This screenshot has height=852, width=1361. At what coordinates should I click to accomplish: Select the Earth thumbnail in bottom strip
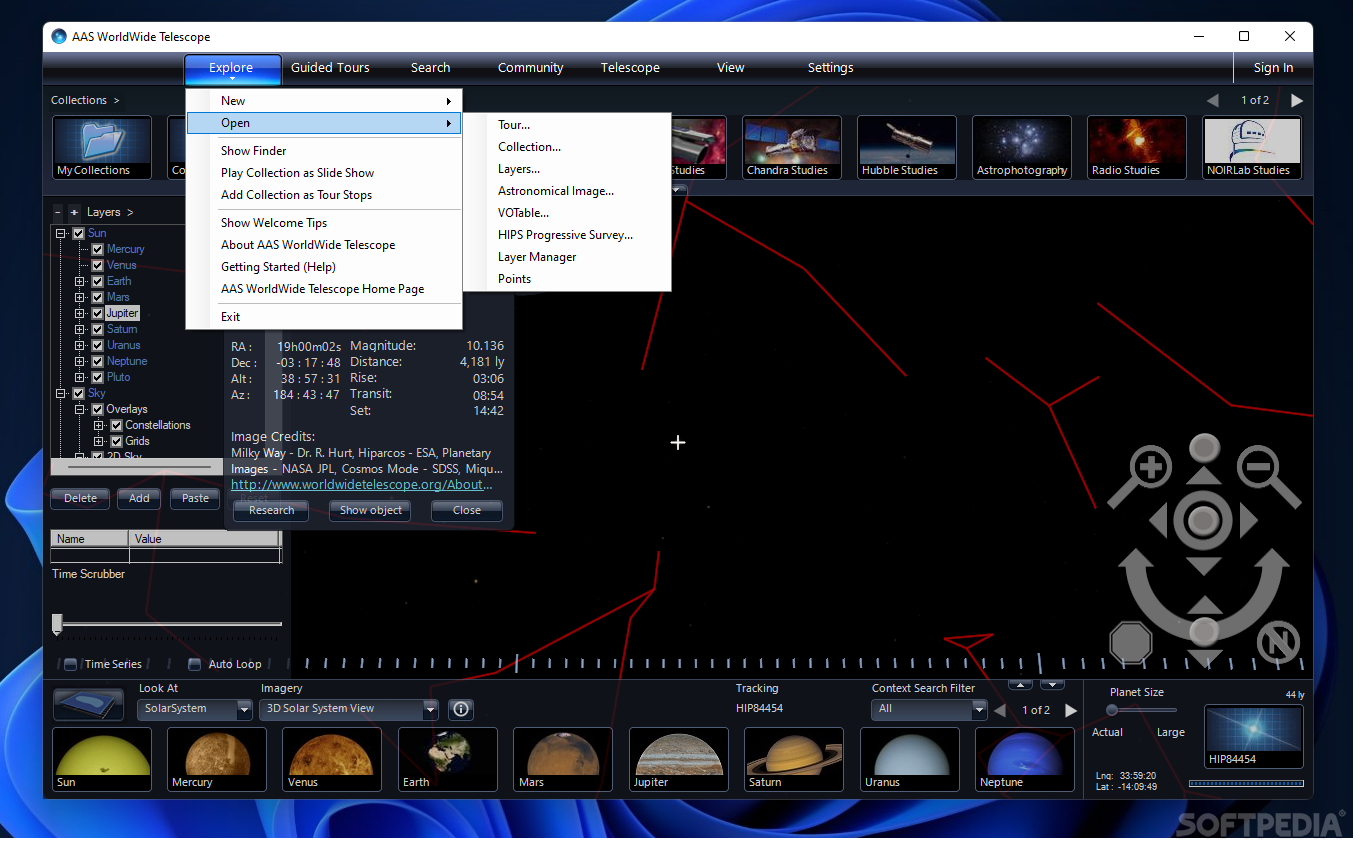448,759
